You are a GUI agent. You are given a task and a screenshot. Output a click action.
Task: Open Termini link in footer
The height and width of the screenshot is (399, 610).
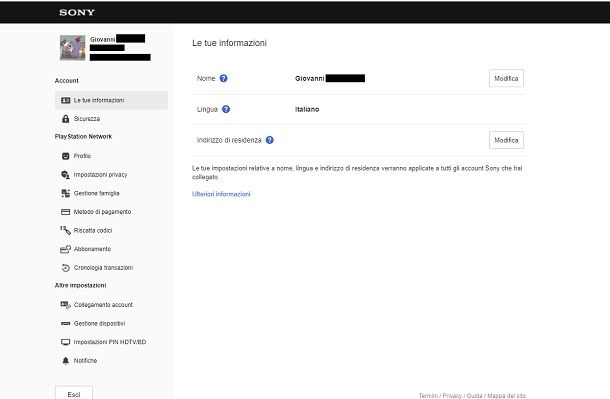tap(428, 396)
